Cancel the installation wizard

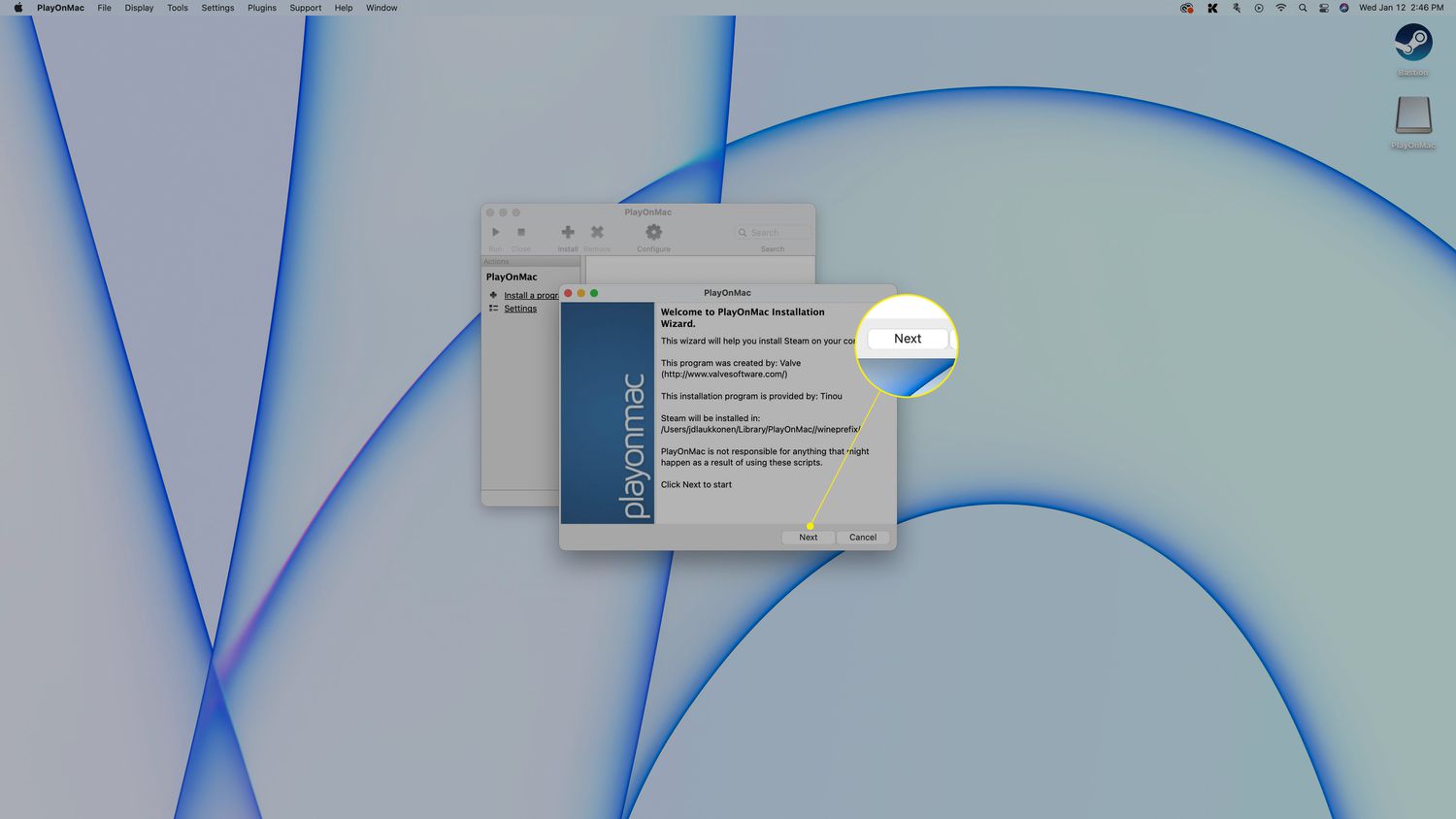pyautogui.click(x=863, y=538)
